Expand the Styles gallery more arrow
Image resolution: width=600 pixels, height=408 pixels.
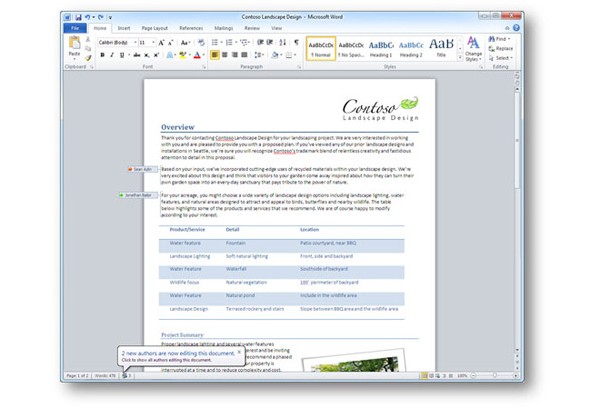coord(460,57)
